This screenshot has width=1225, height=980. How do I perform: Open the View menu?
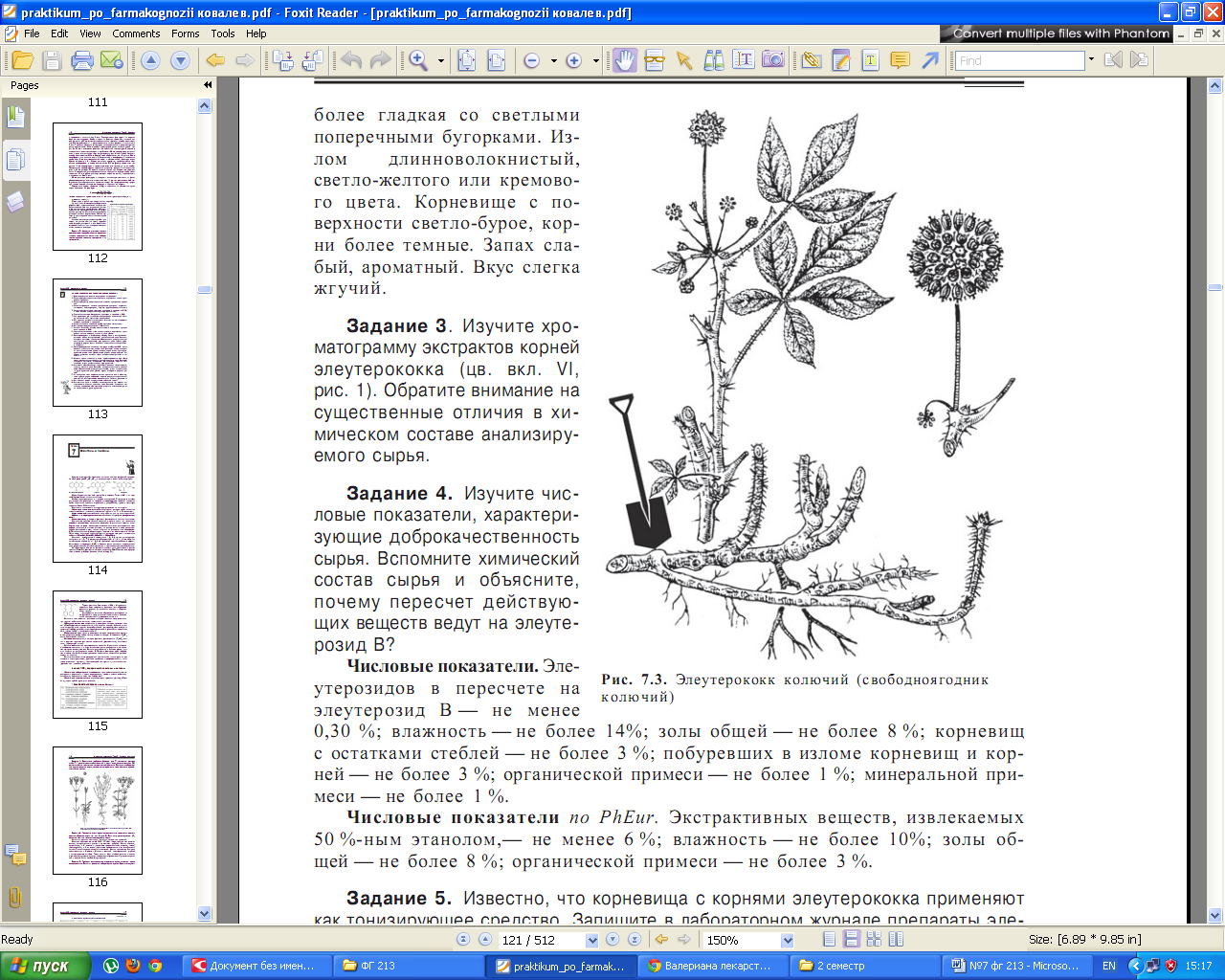[x=90, y=33]
